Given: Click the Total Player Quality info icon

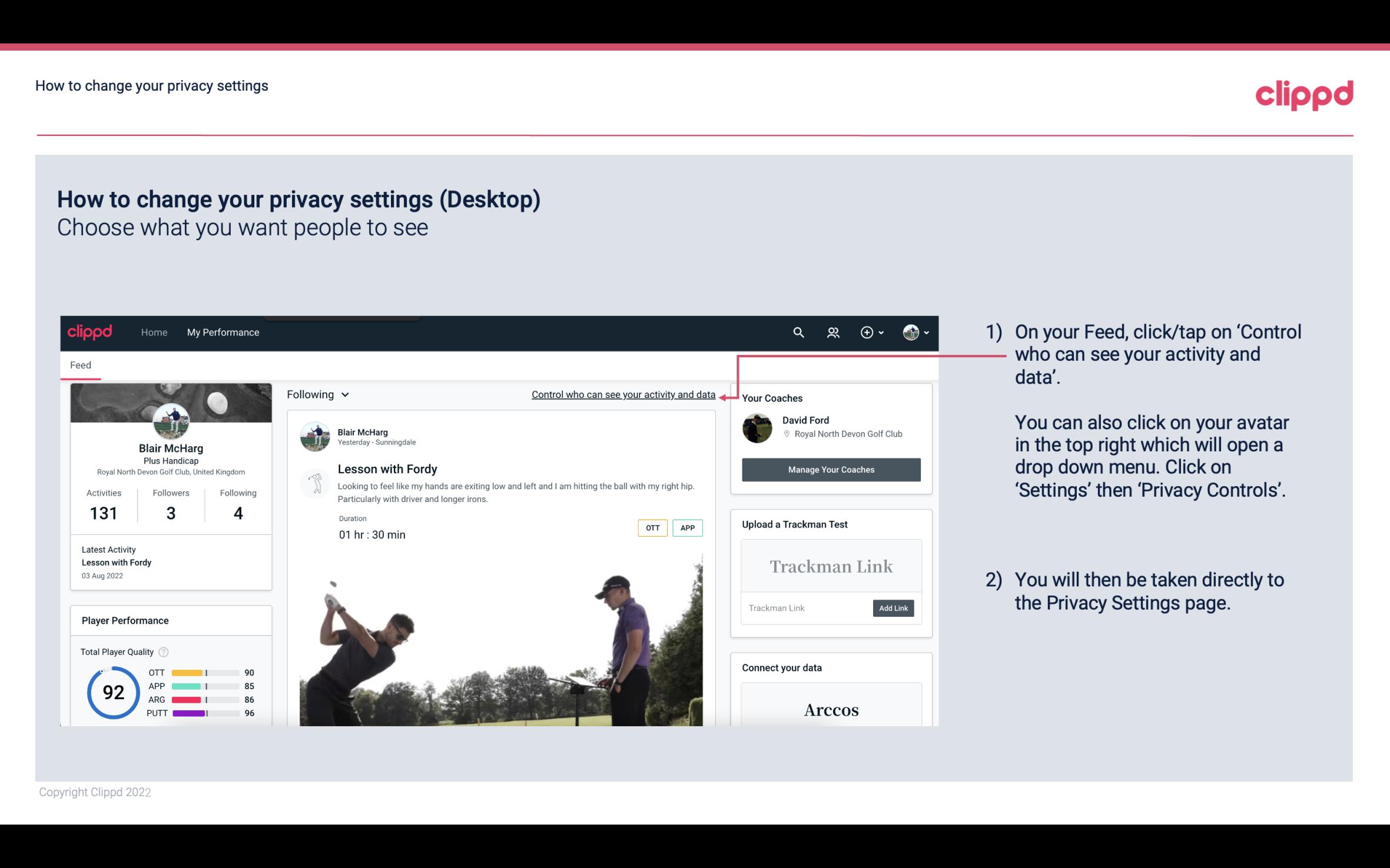Looking at the screenshot, I should click(x=164, y=651).
